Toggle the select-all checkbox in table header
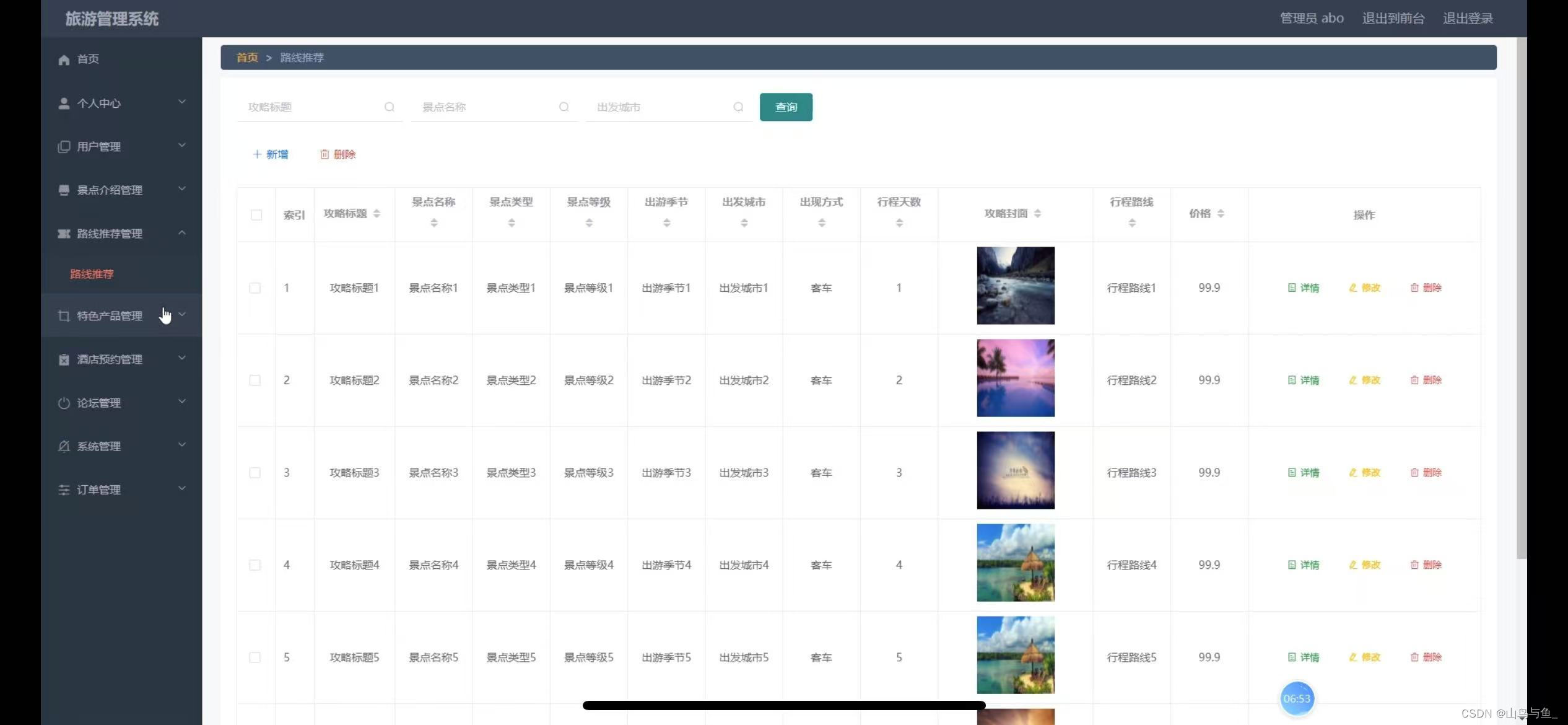The image size is (1568, 725). tap(256, 215)
